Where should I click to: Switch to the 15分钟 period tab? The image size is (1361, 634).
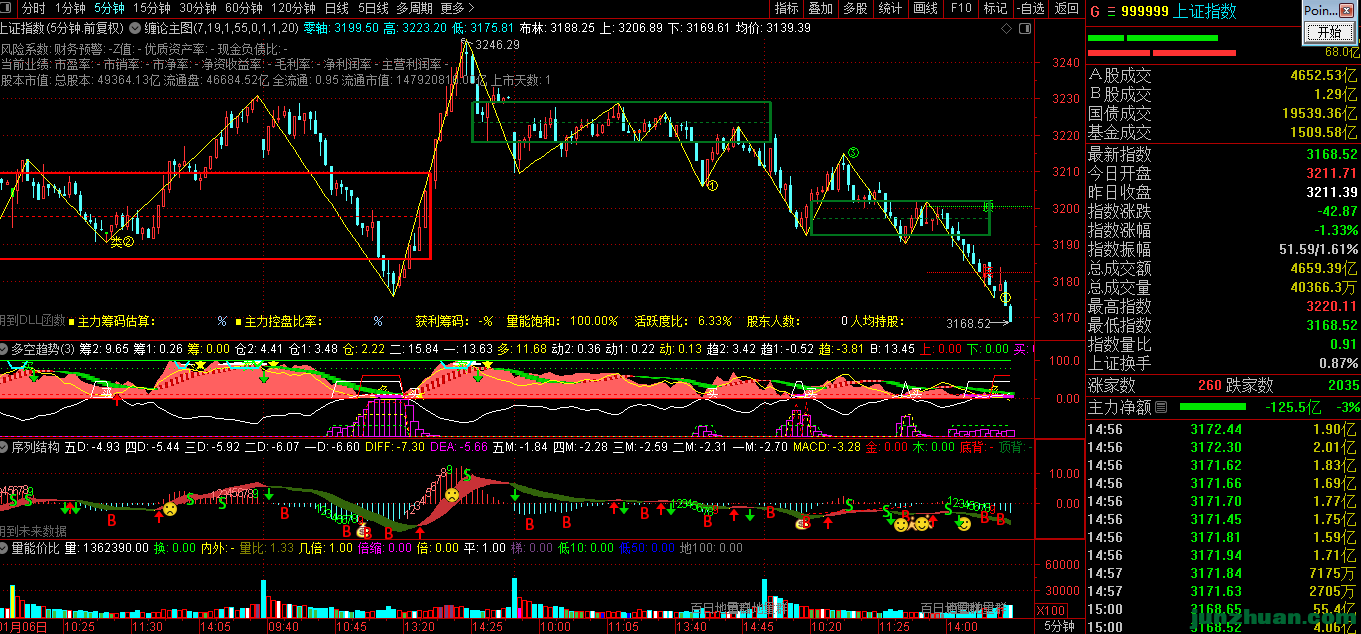[x=151, y=8]
